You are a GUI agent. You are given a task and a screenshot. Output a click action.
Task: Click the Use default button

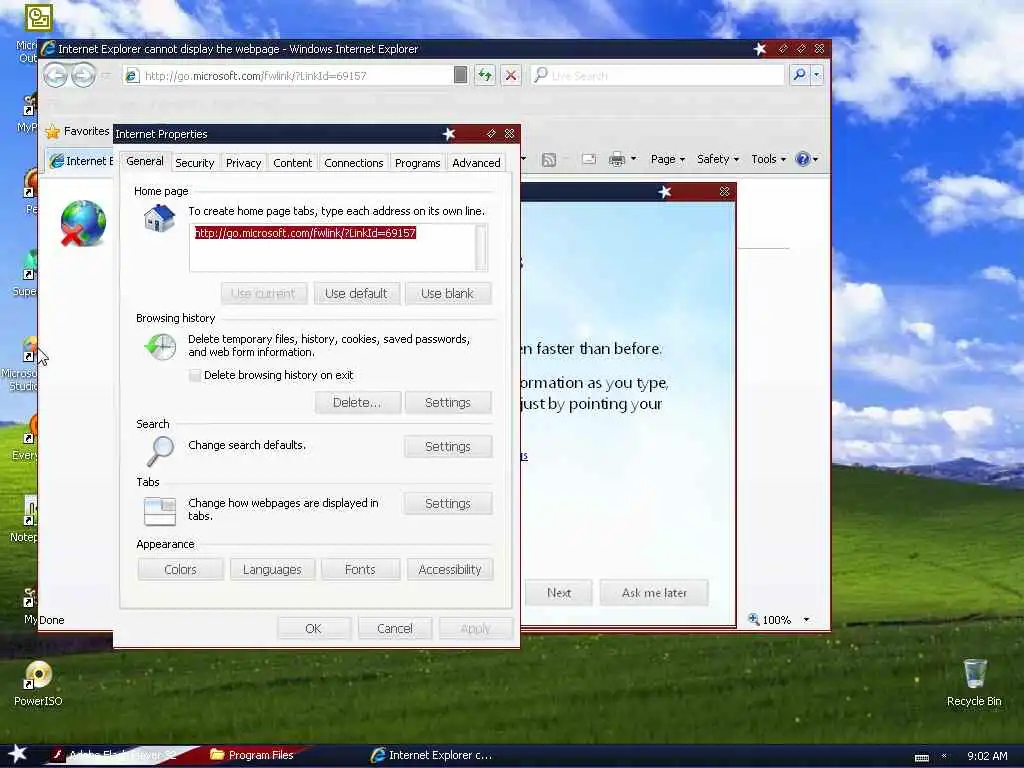pos(356,294)
